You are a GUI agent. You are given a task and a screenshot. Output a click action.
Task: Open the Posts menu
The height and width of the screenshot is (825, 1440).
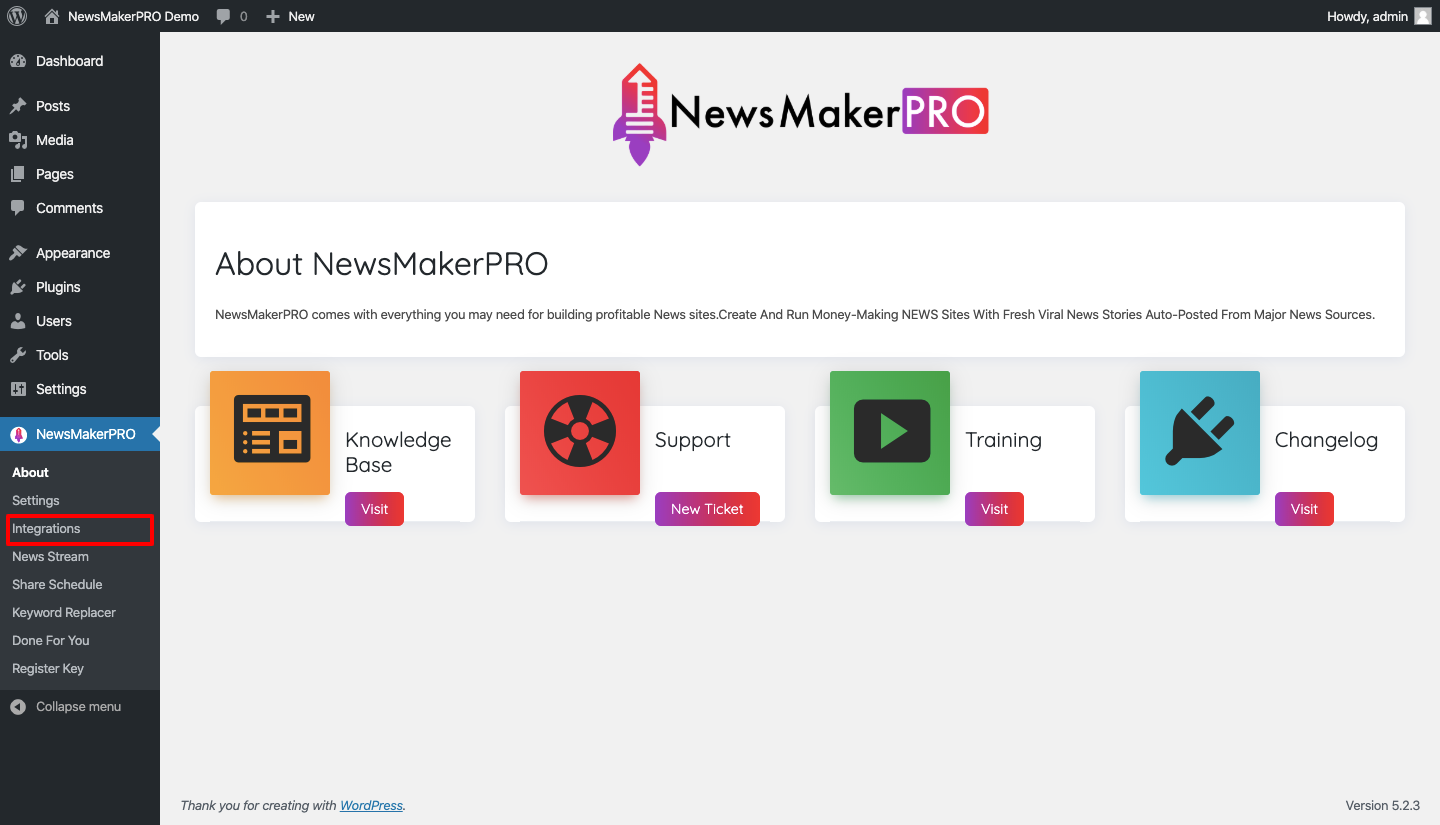[80, 106]
